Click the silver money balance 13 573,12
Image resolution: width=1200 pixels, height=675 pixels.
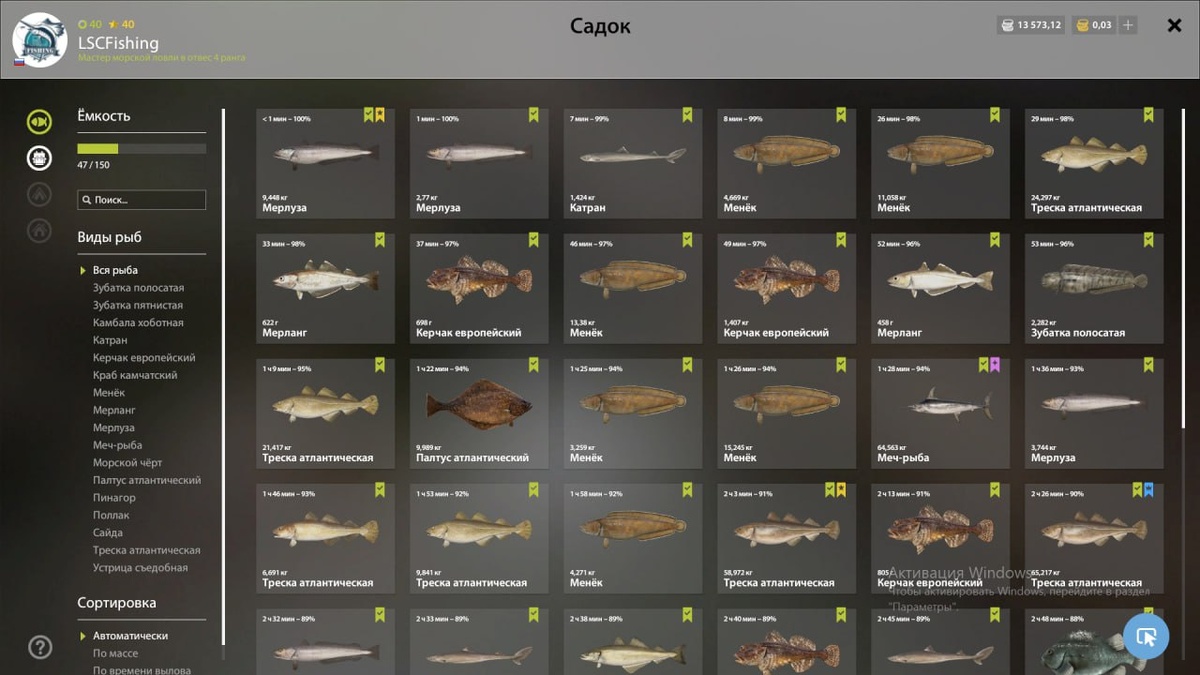click(x=1031, y=25)
